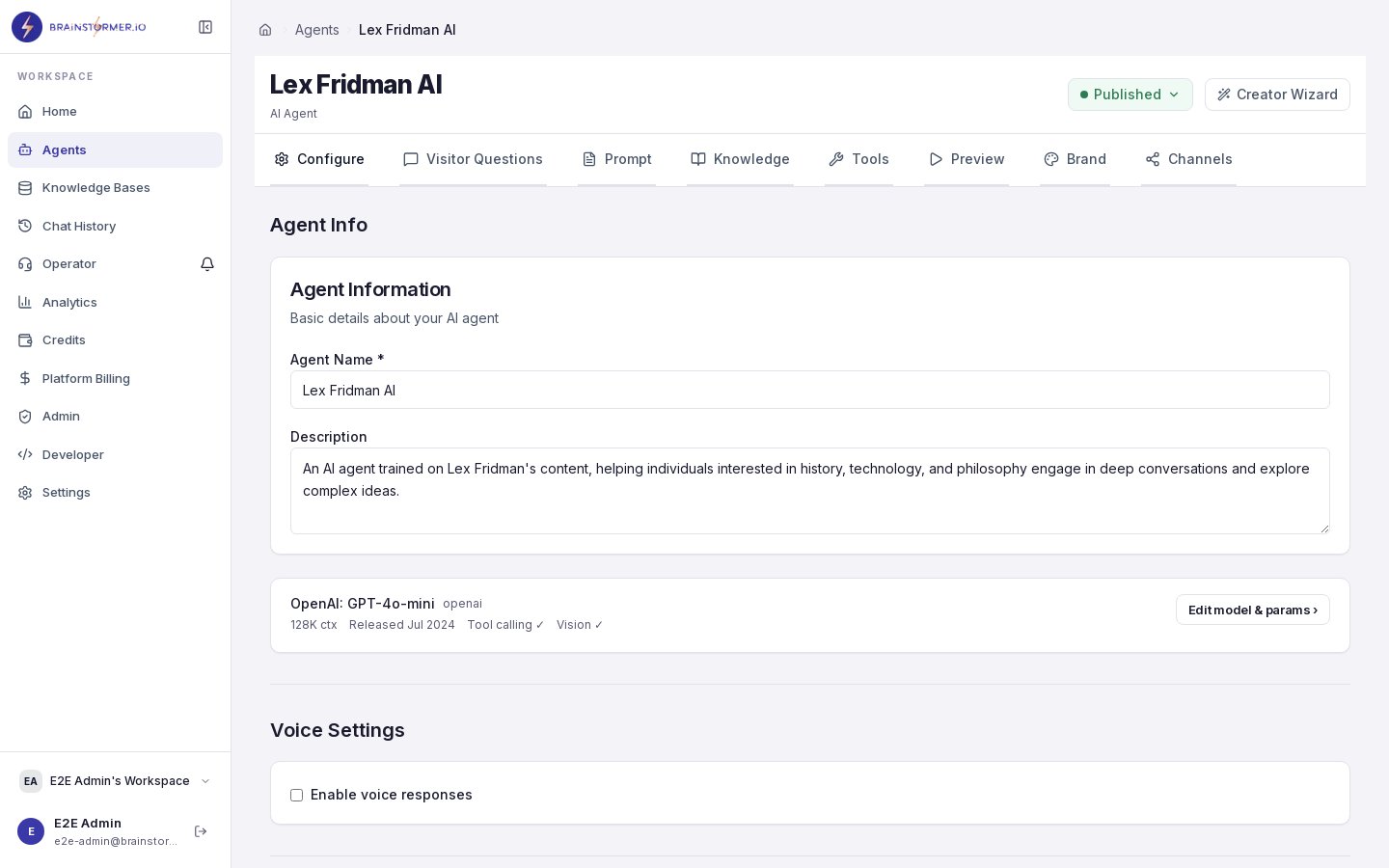The width and height of the screenshot is (1389, 868).
Task: Click the '128K ctx' text
Action: tap(313, 625)
